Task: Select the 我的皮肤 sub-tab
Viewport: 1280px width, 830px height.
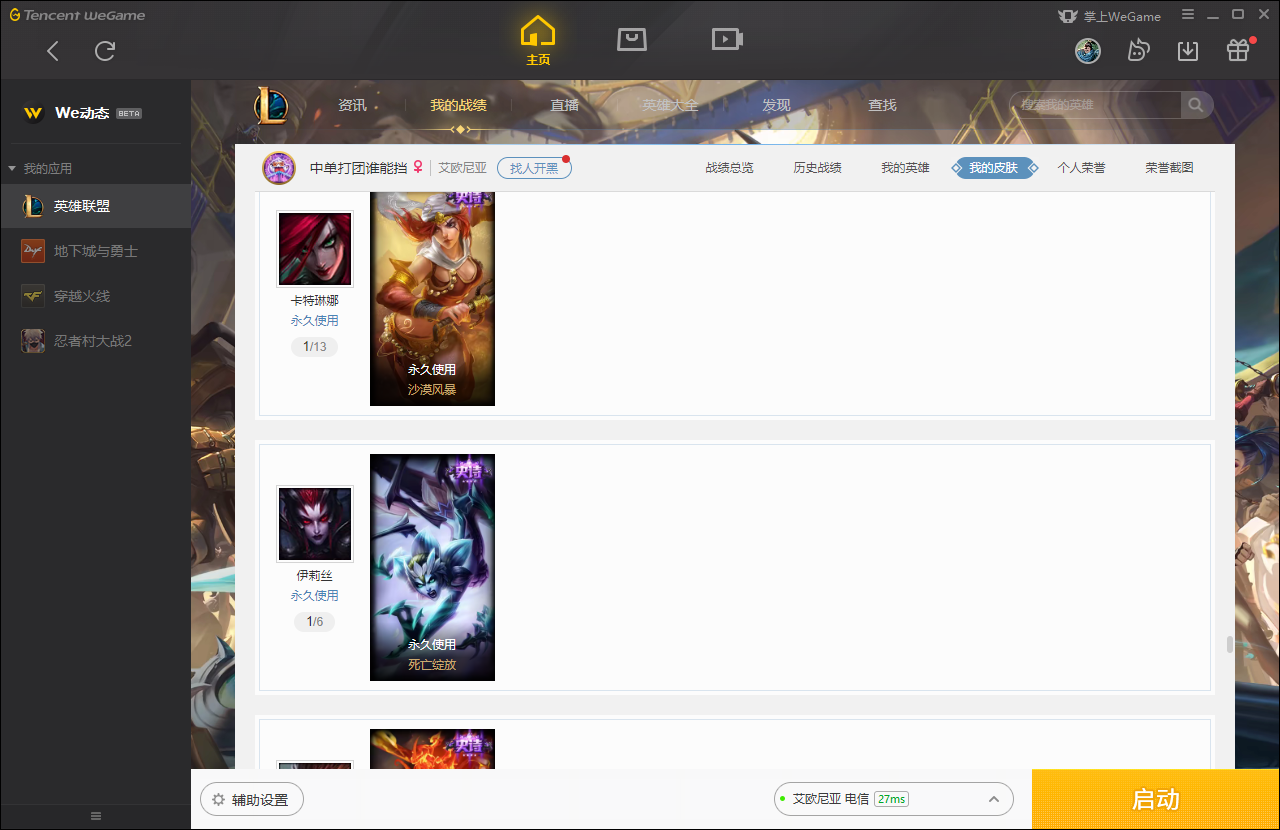Action: click(x=994, y=168)
